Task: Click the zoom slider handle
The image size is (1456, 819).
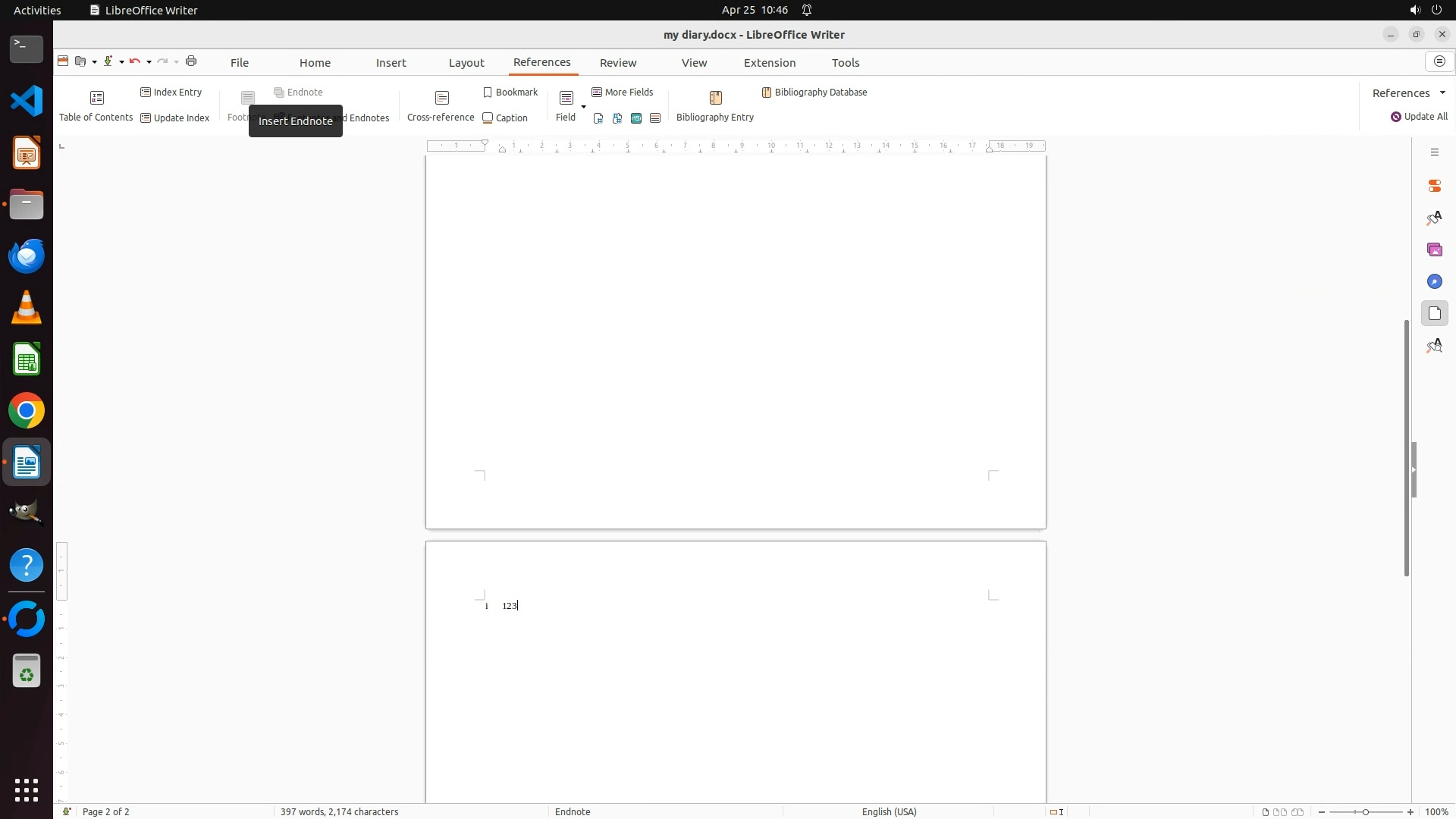Action: coord(1365,812)
